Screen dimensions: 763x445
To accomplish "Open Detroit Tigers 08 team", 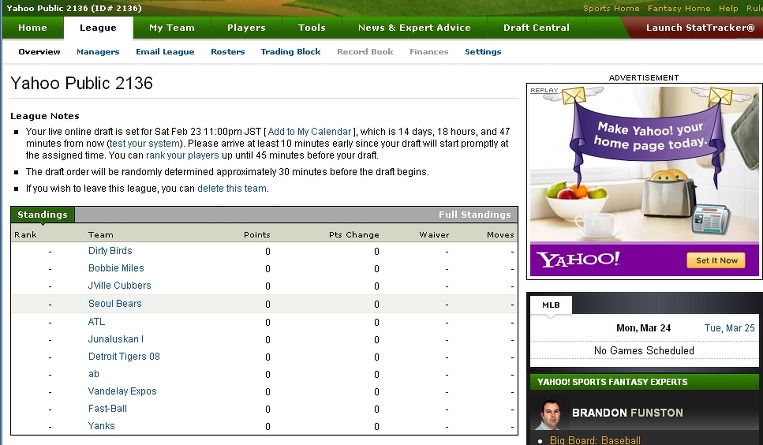I will pyautogui.click(x=124, y=356).
